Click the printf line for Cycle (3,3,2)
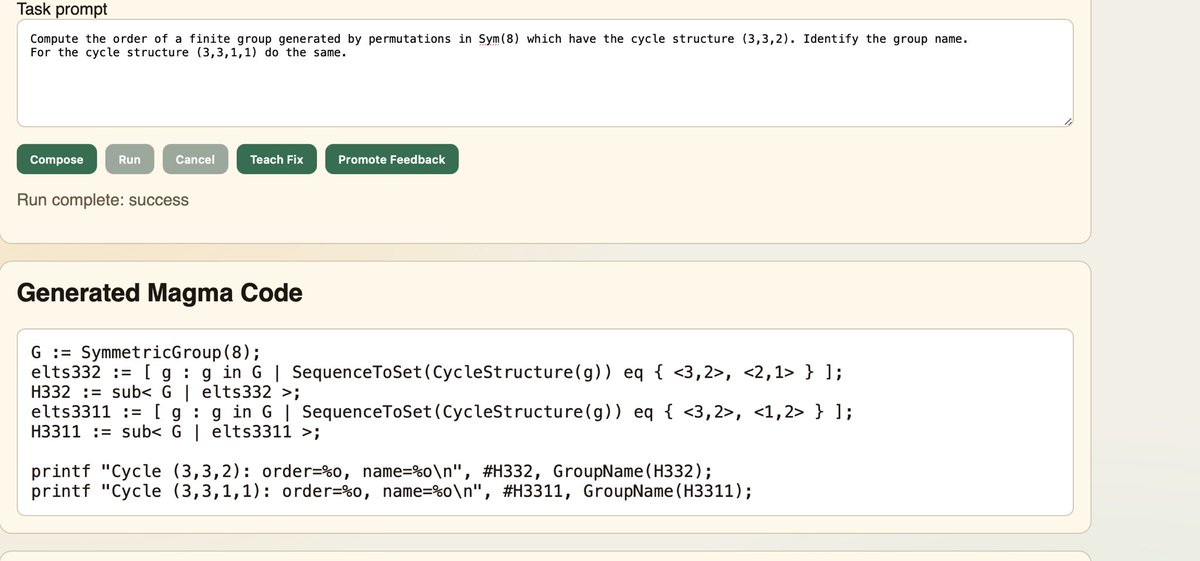1200x561 pixels. point(372,472)
